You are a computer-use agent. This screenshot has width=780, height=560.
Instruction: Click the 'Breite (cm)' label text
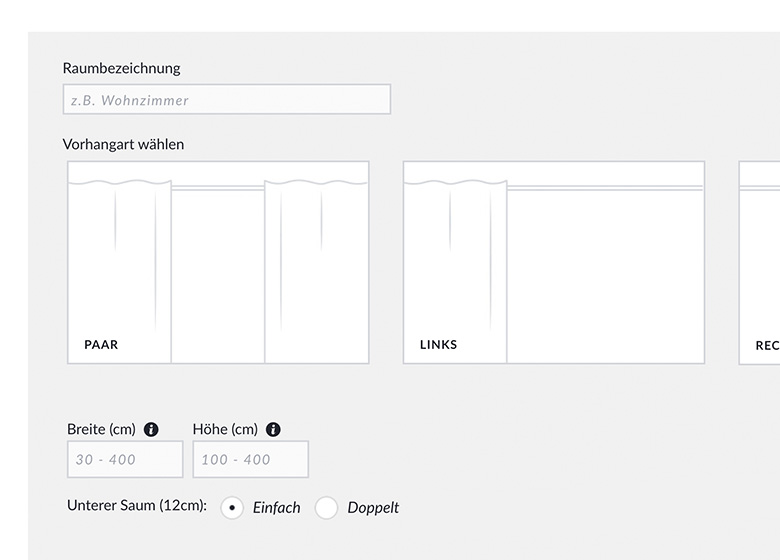point(101,429)
